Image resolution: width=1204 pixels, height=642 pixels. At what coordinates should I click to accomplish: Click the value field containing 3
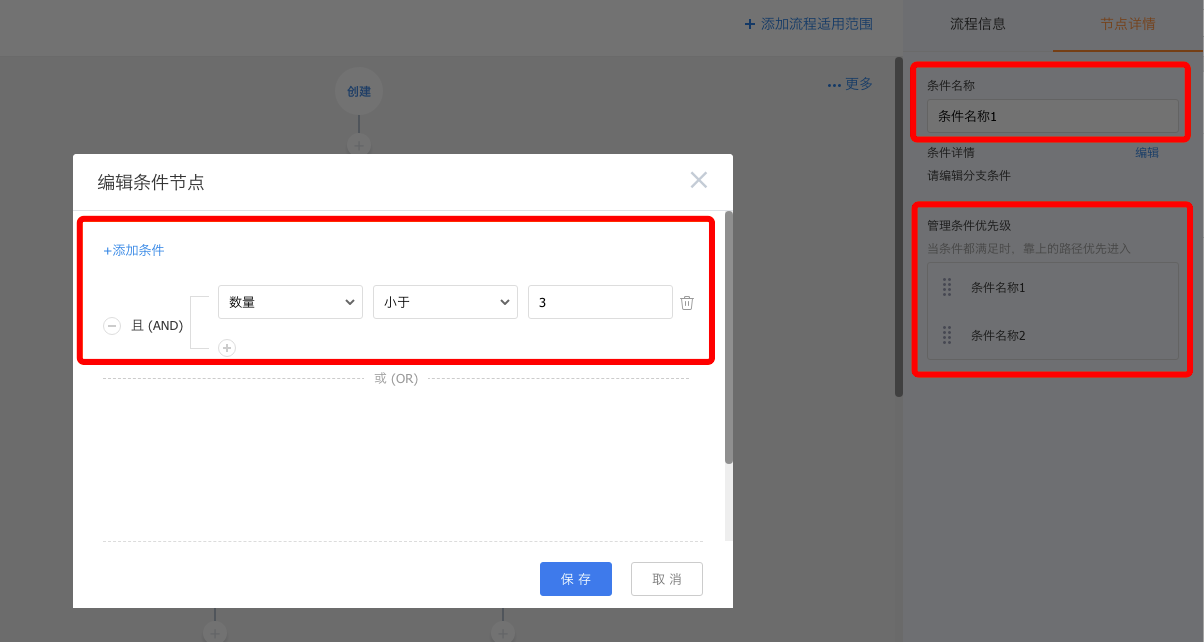(600, 302)
